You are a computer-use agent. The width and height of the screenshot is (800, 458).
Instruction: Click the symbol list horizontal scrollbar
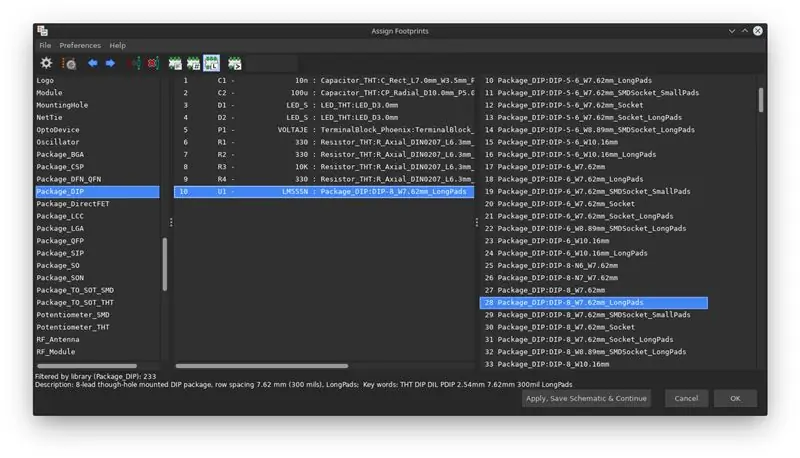tap(262, 366)
